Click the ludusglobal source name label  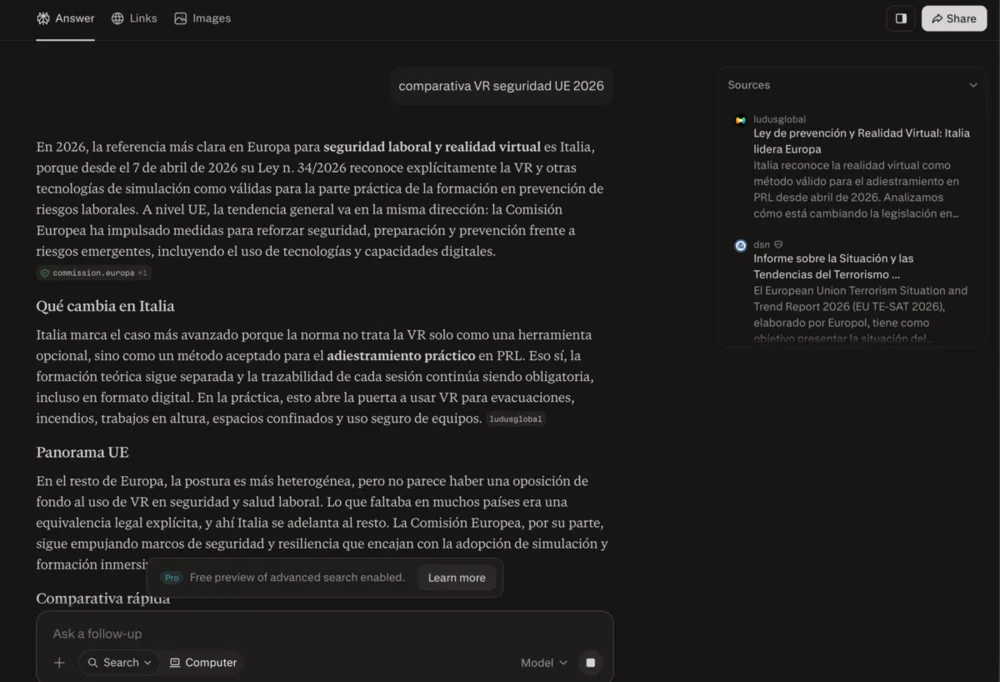(779, 119)
